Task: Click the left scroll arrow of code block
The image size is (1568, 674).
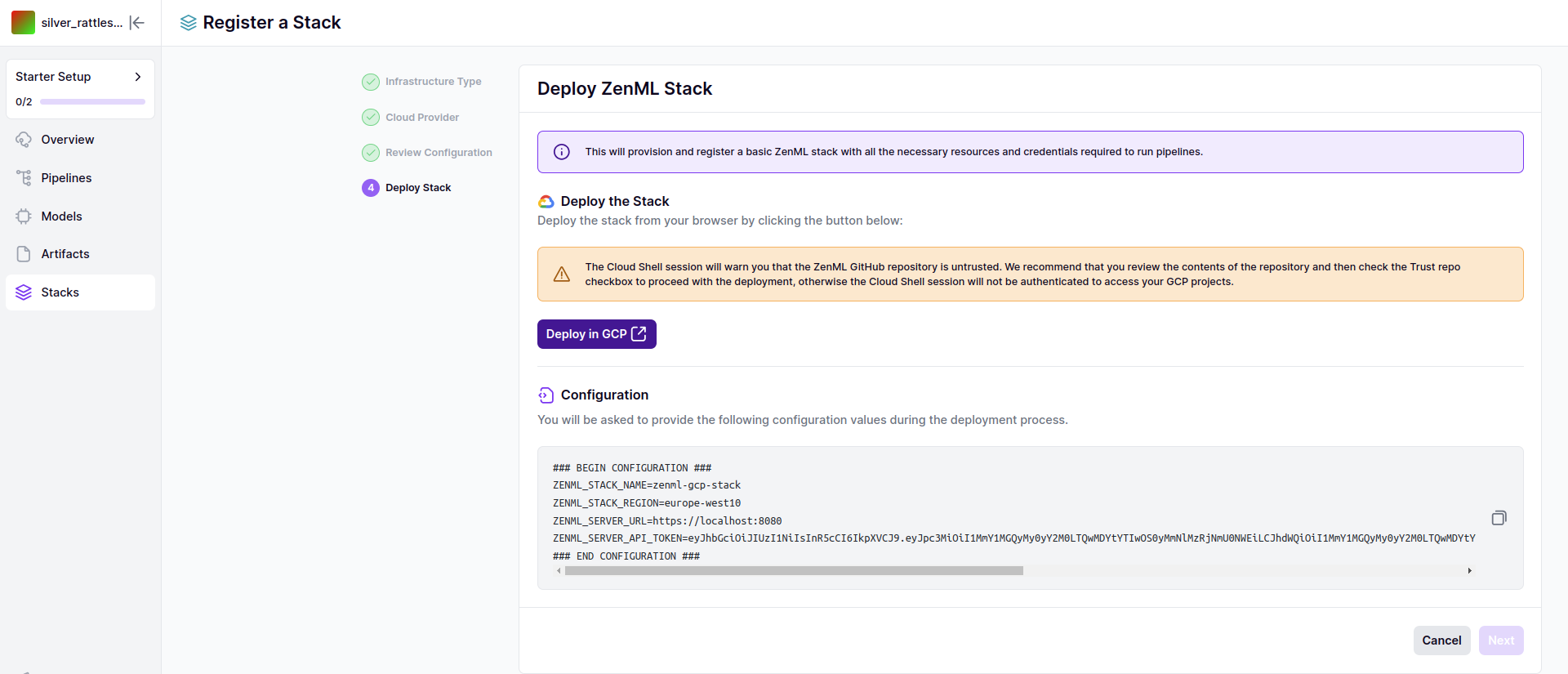Action: (x=559, y=571)
